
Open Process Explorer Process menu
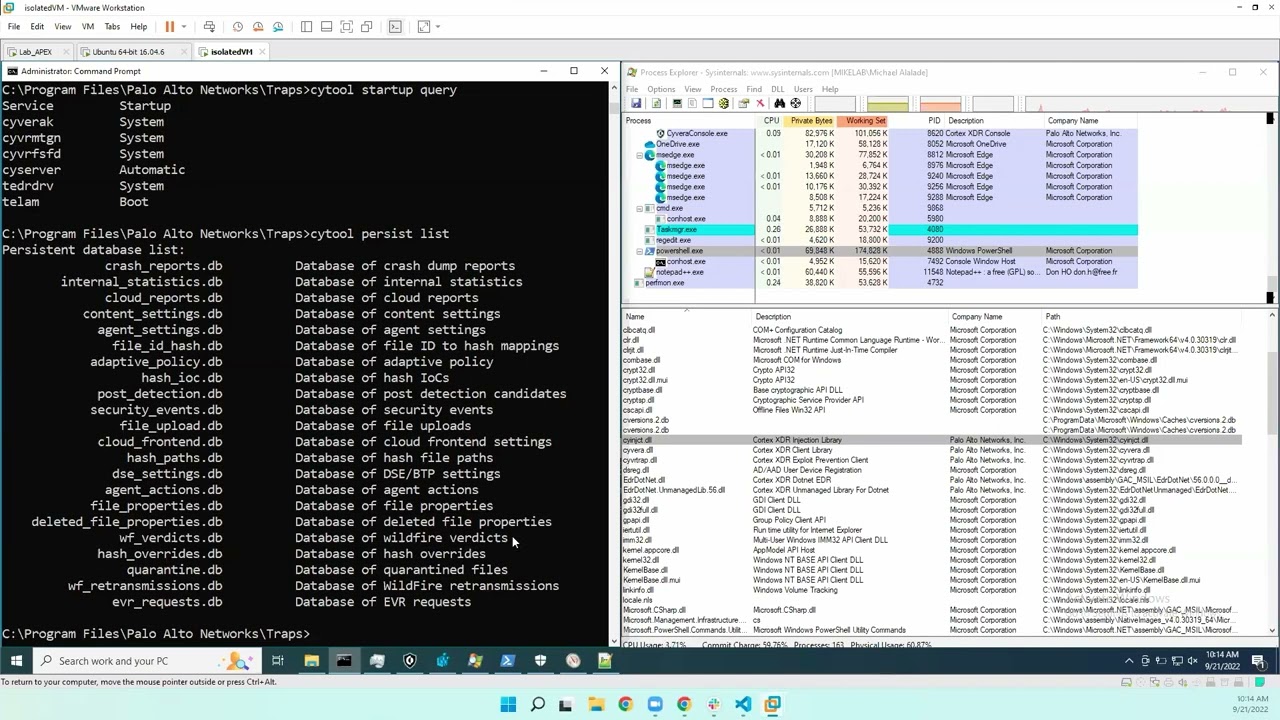point(723,89)
